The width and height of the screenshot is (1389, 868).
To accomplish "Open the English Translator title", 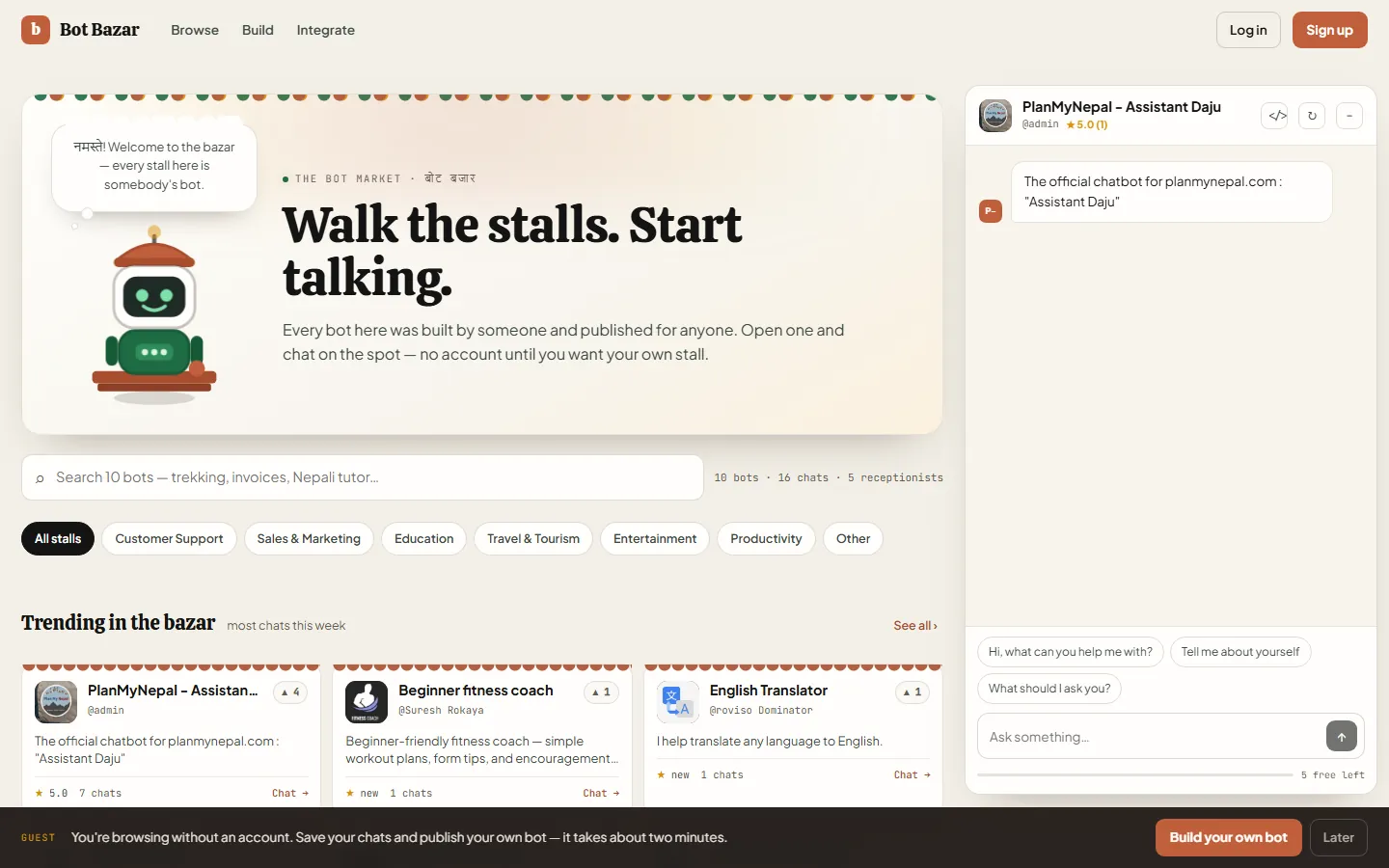I will pos(769,691).
